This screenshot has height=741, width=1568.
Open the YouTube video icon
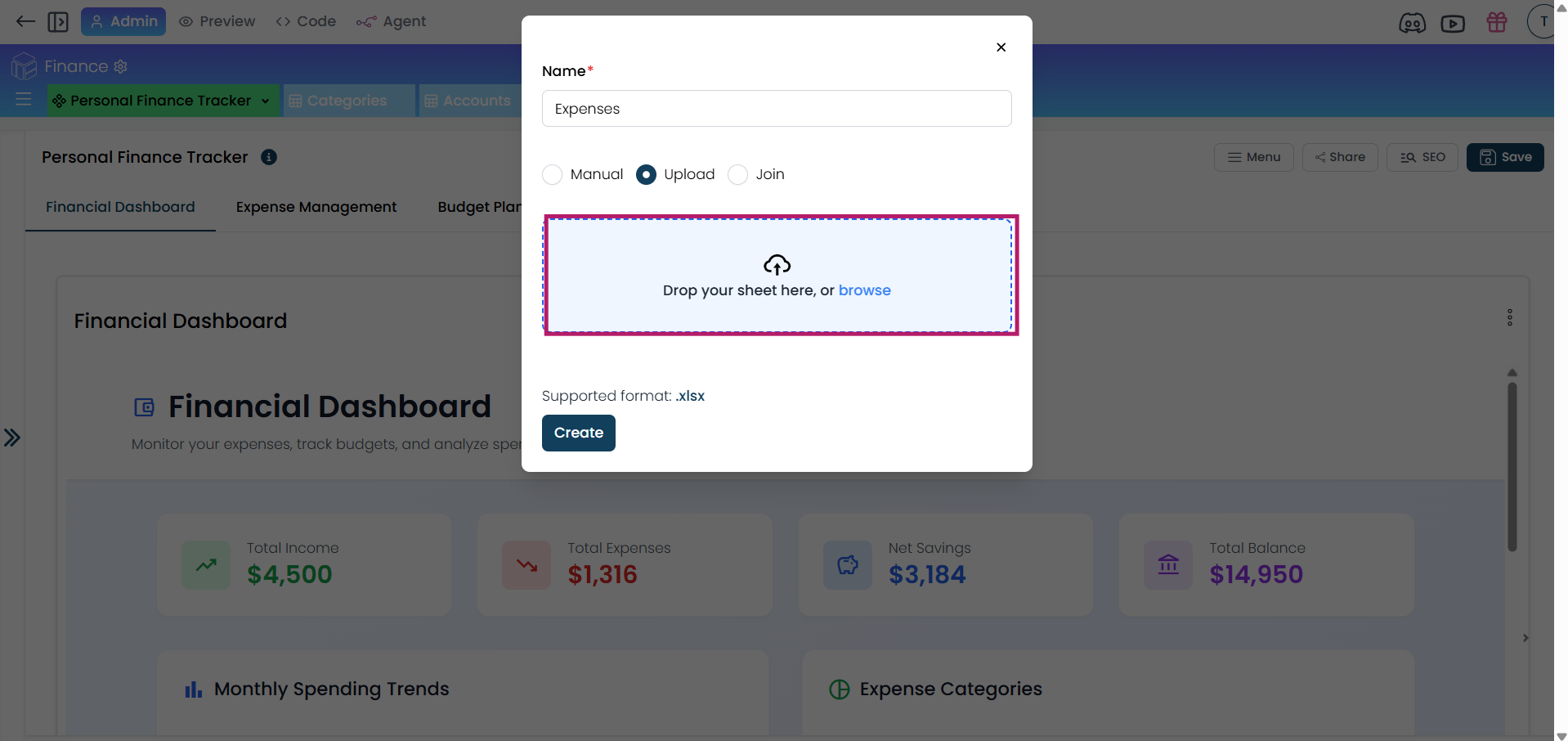(x=1453, y=23)
